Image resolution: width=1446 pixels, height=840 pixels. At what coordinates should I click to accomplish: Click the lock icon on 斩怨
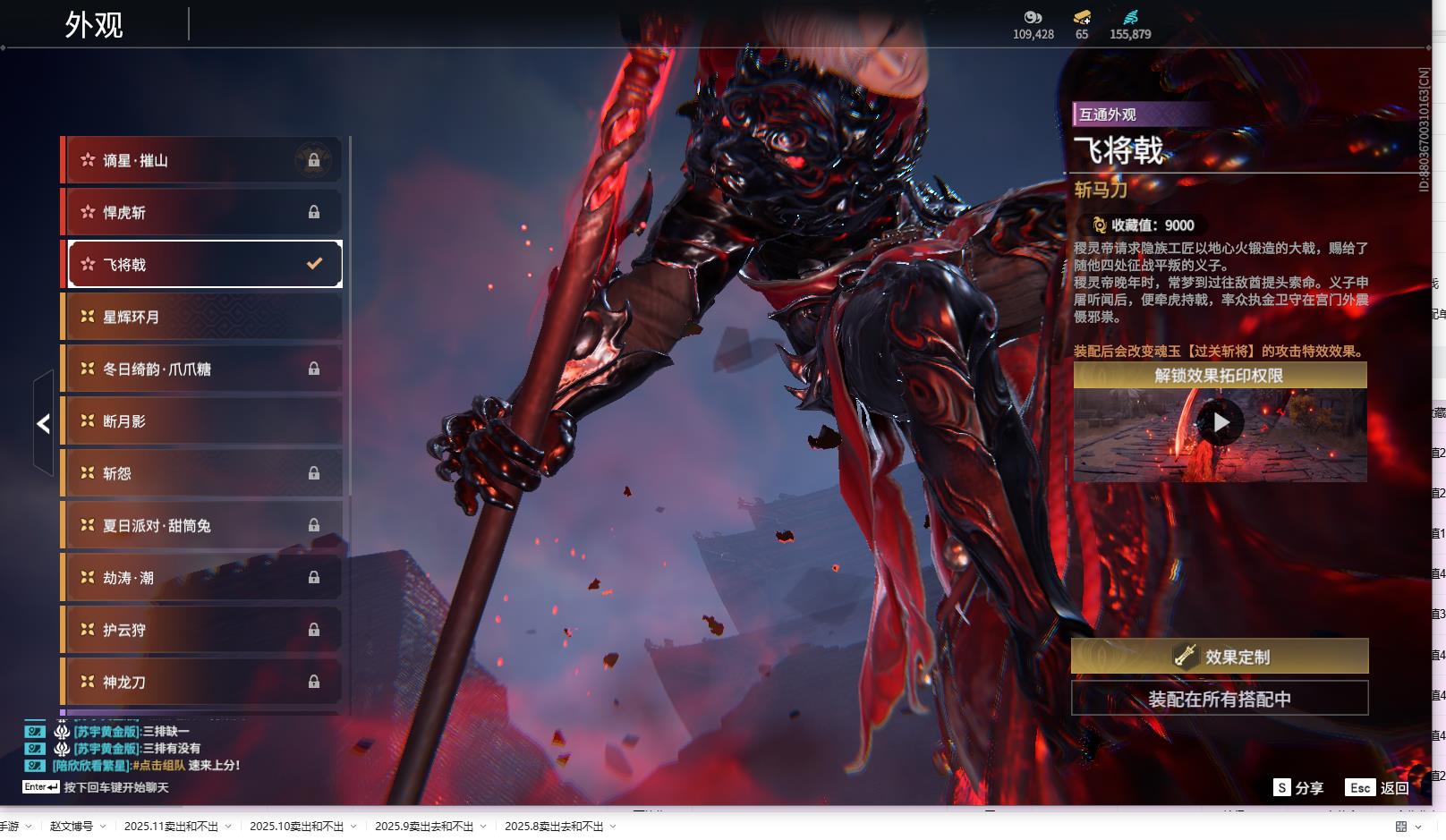(314, 473)
